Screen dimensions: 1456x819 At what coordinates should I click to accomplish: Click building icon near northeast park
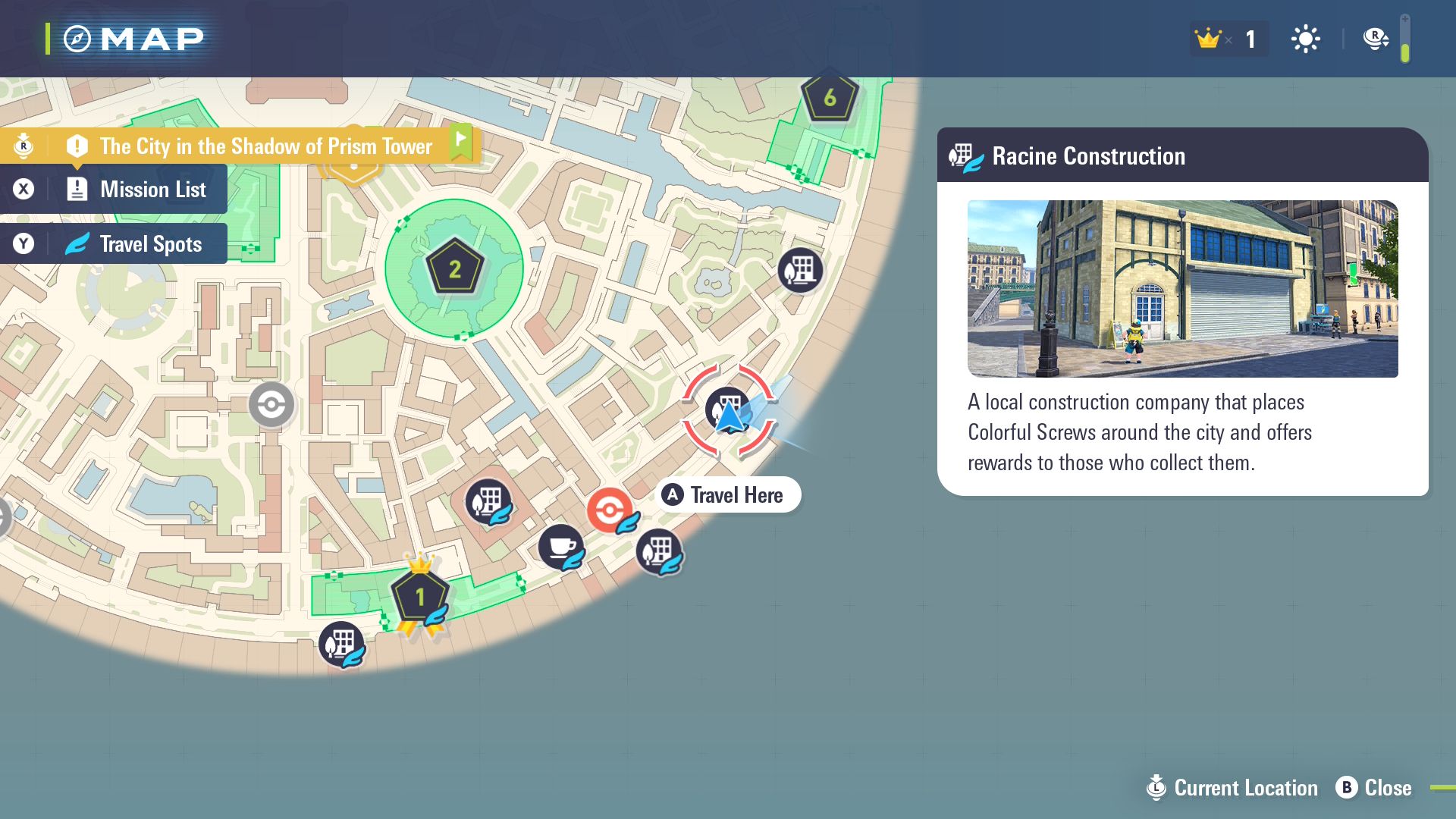[800, 270]
